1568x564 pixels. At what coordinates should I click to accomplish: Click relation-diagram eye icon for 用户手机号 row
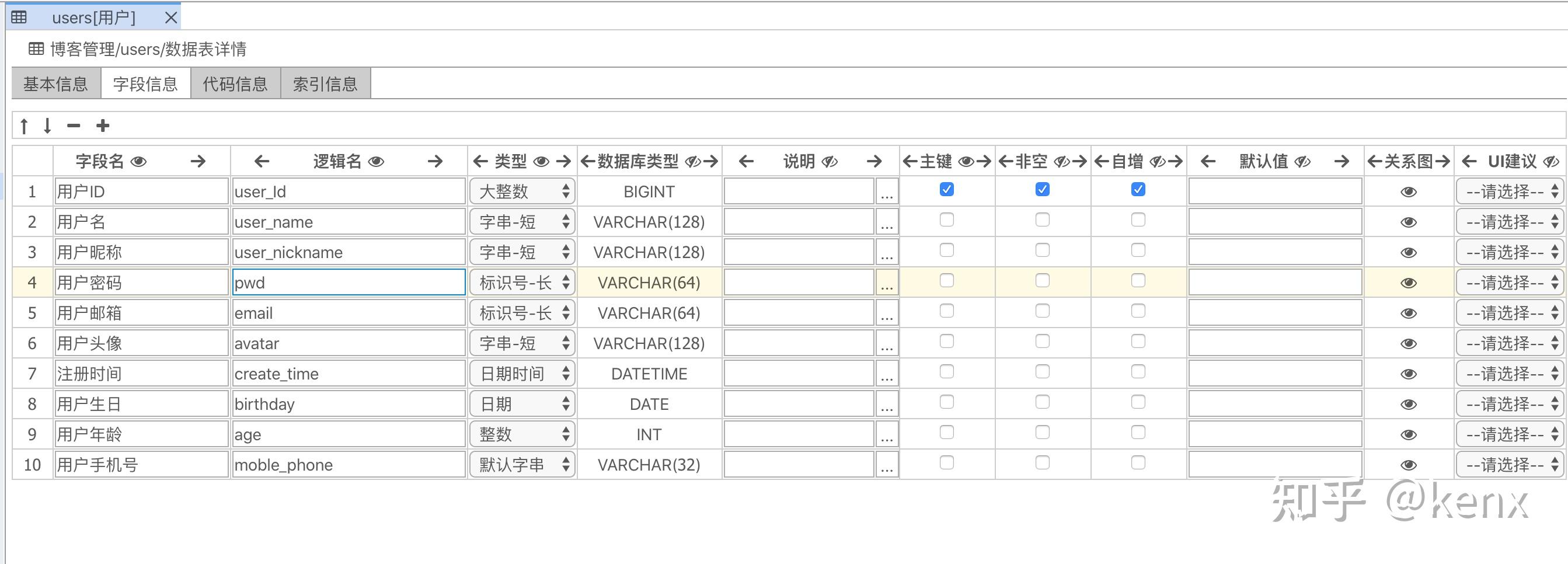pos(1409,465)
